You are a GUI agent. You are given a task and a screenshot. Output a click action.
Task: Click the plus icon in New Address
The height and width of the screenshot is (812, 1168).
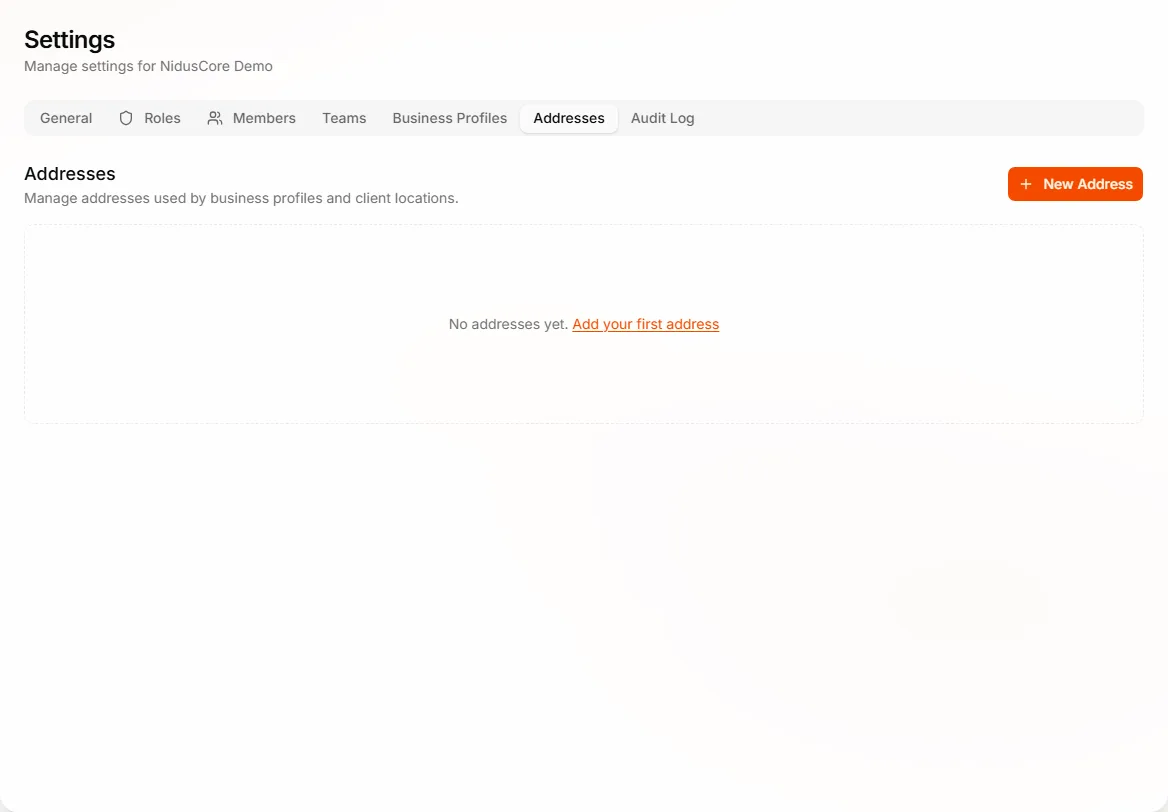pos(1026,184)
